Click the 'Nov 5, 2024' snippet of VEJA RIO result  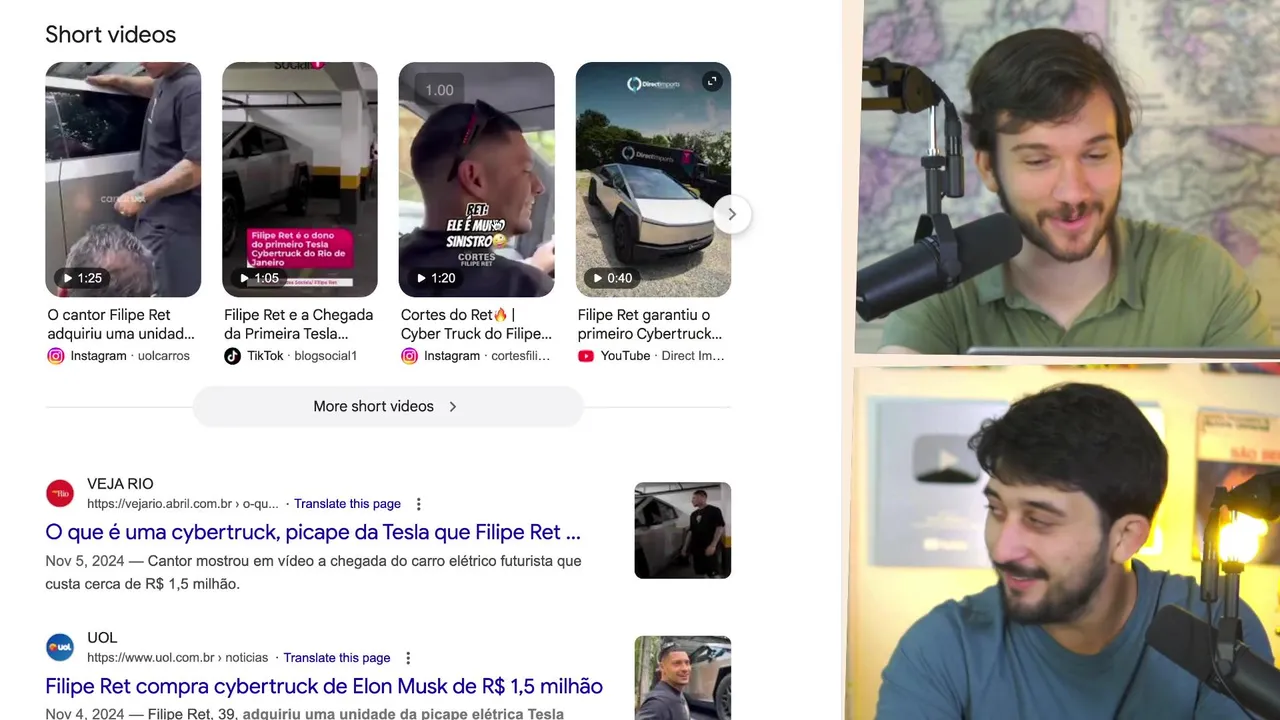pos(313,572)
